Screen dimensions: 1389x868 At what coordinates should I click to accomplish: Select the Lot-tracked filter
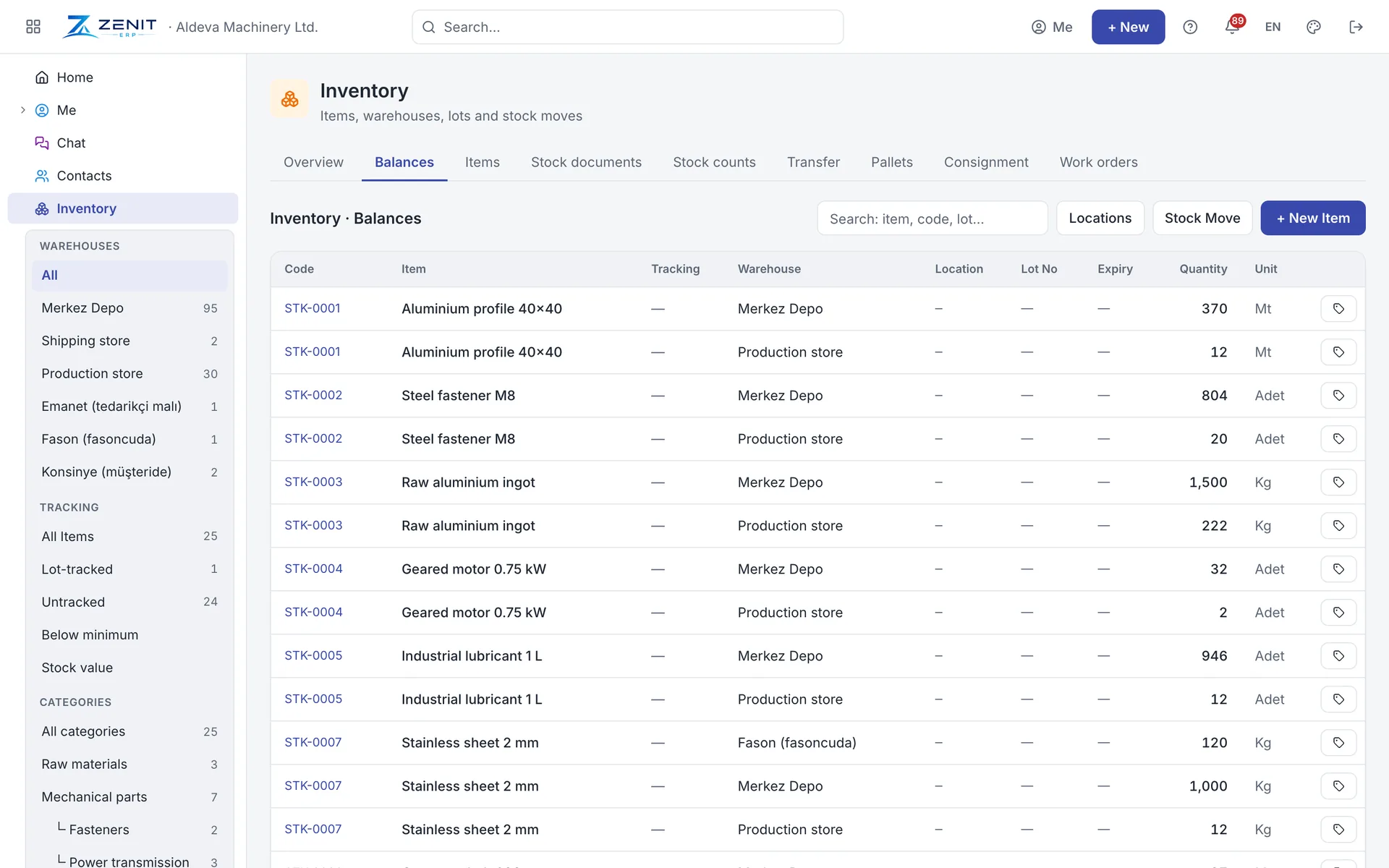point(129,569)
